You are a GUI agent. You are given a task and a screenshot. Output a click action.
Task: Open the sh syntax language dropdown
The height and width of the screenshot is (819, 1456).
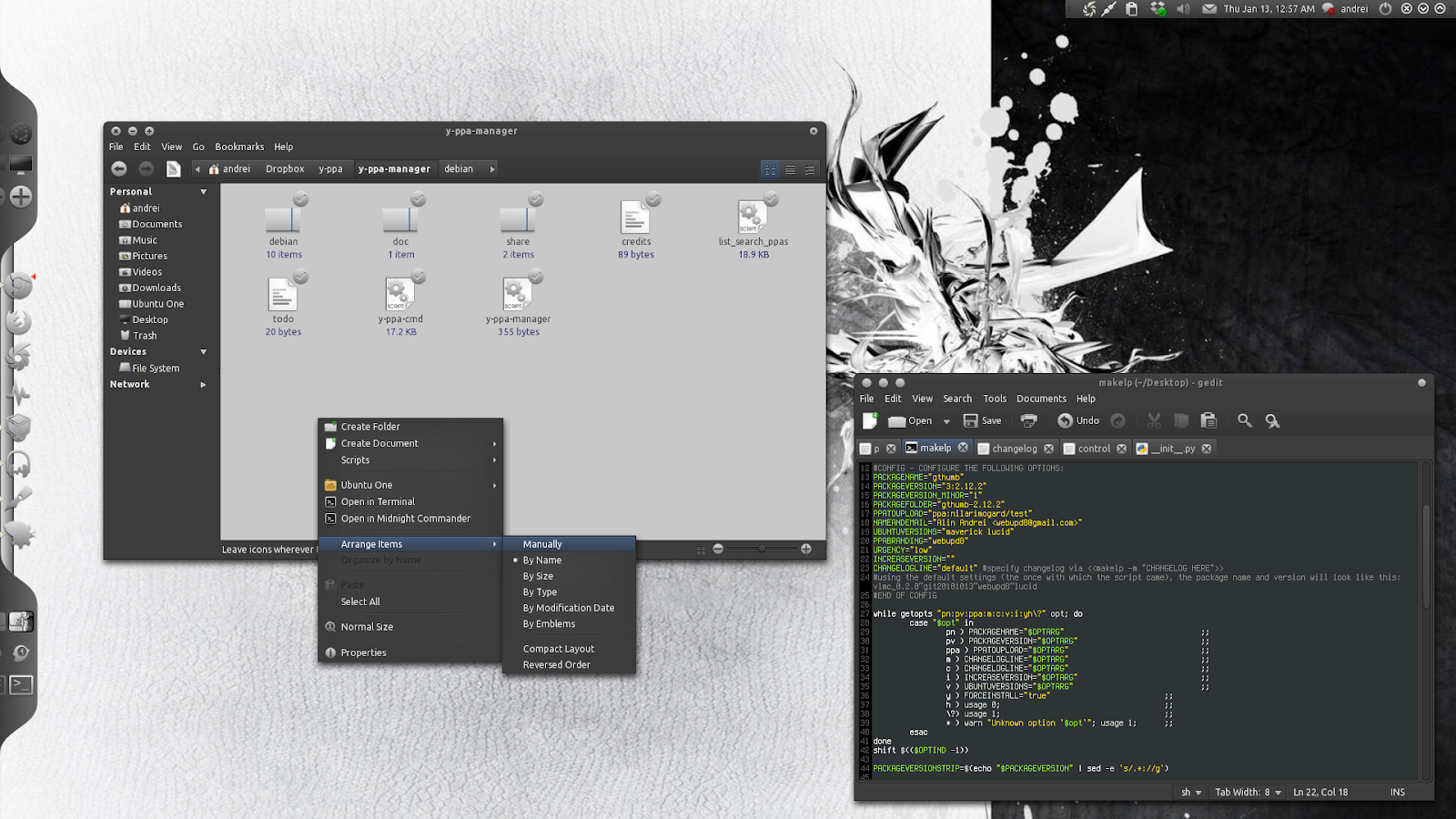click(1191, 793)
